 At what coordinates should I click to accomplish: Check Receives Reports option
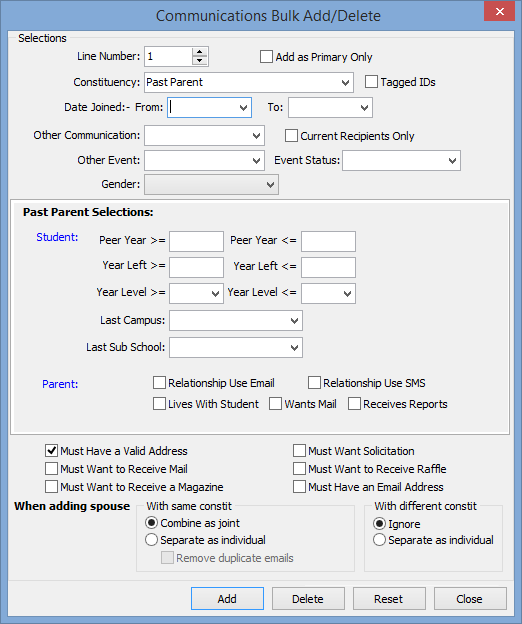point(354,404)
